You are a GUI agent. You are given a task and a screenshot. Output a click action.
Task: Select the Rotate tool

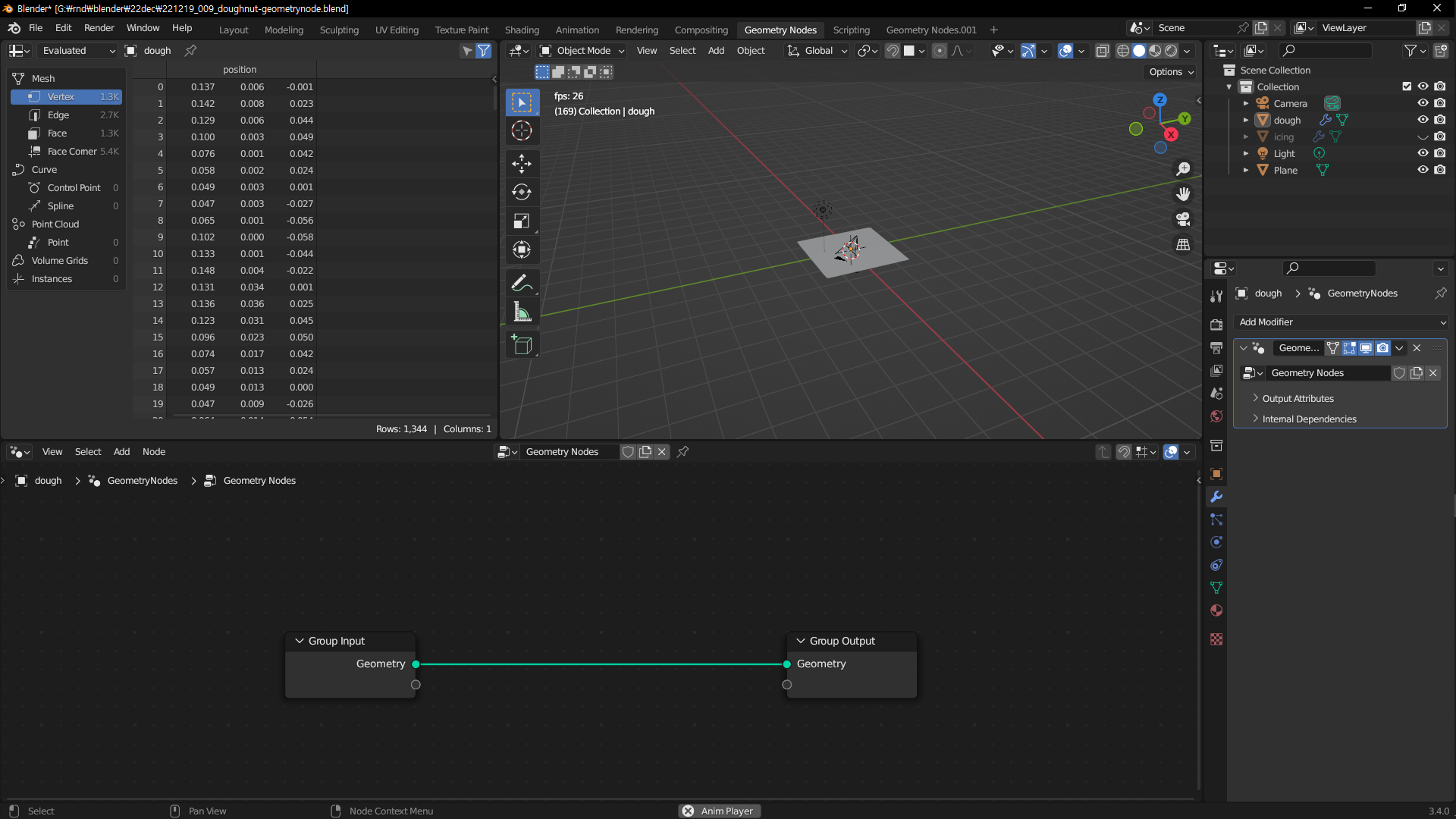click(522, 192)
